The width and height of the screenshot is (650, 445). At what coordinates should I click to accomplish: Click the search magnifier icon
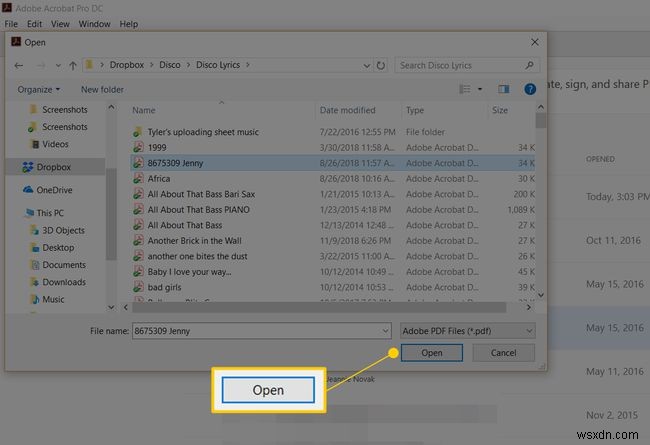tap(529, 65)
